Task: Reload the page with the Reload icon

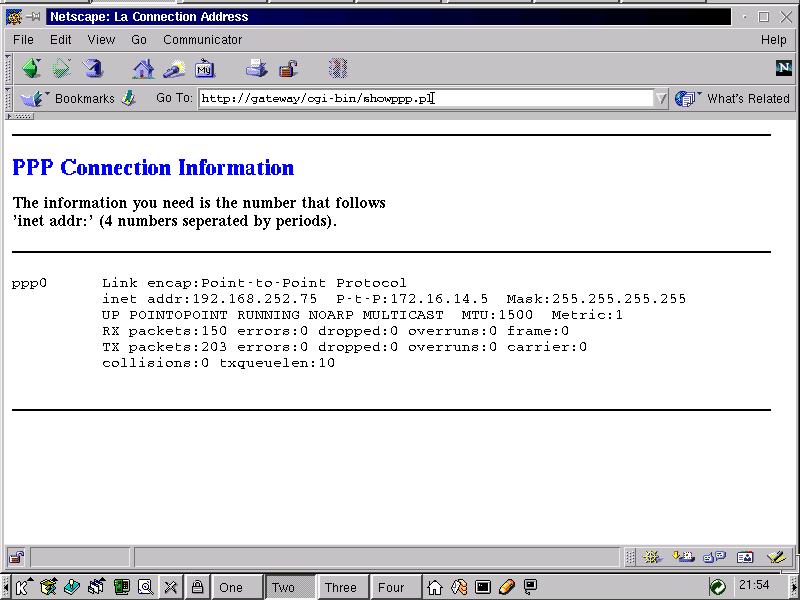Action: [93, 68]
